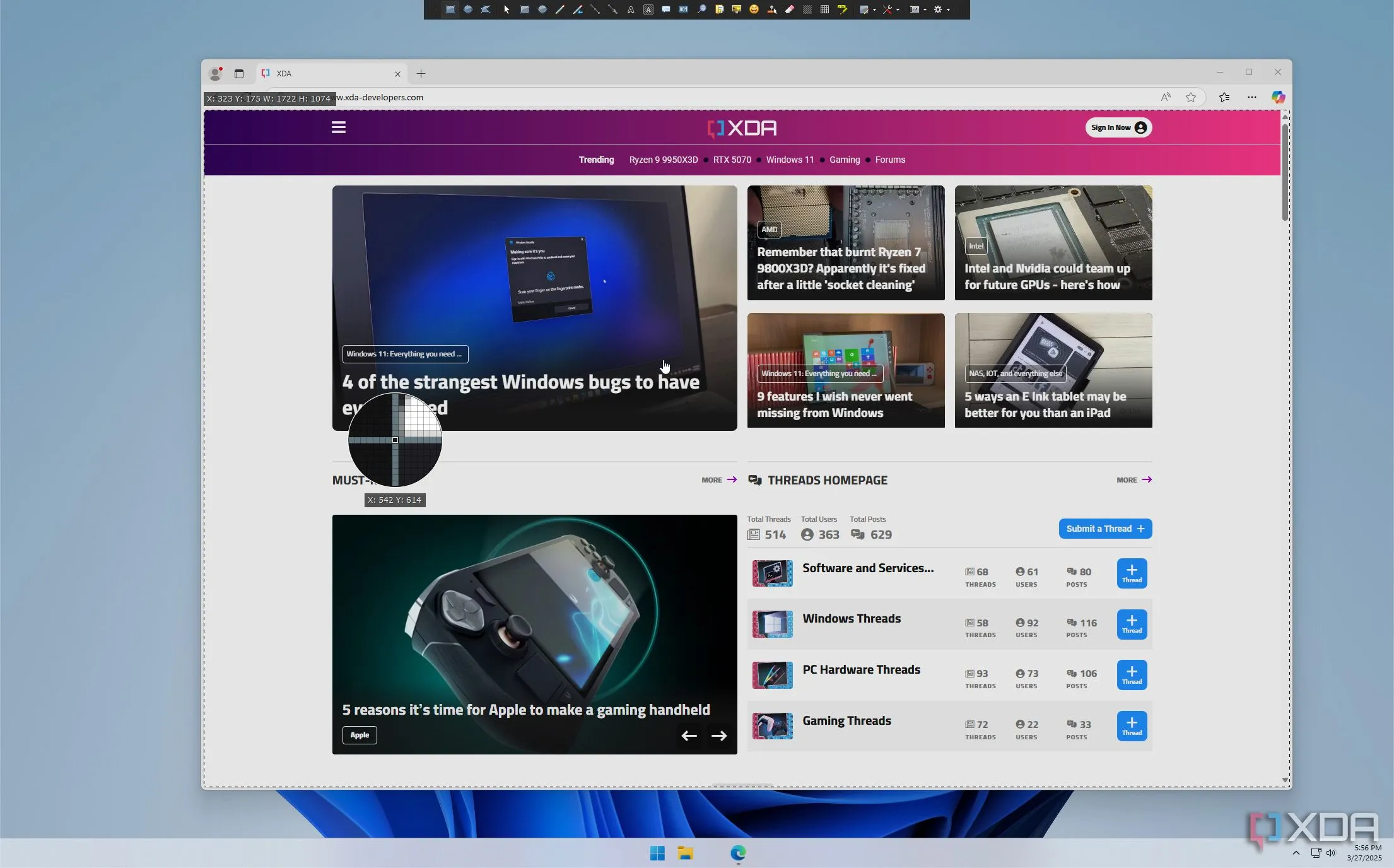Viewport: 1394px width, 868px height.
Task: Choose the eraser tool
Action: (x=790, y=9)
